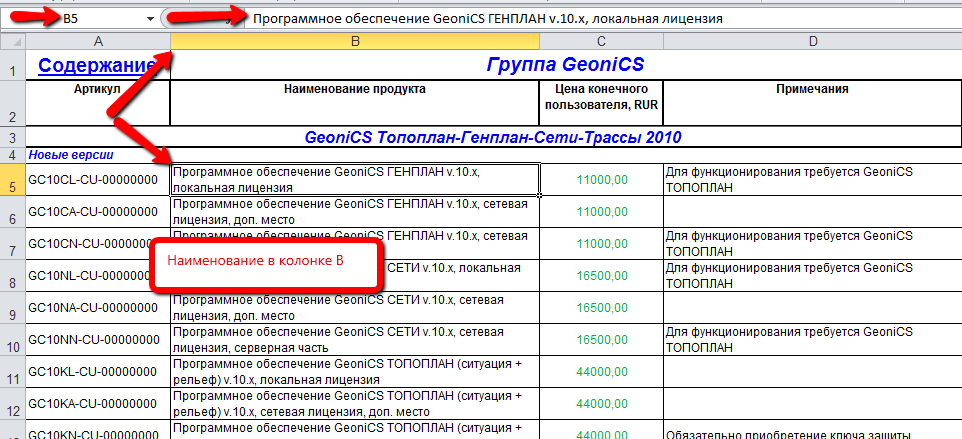Select column B header
This screenshot has height=439, width=962.
[x=355, y=41]
